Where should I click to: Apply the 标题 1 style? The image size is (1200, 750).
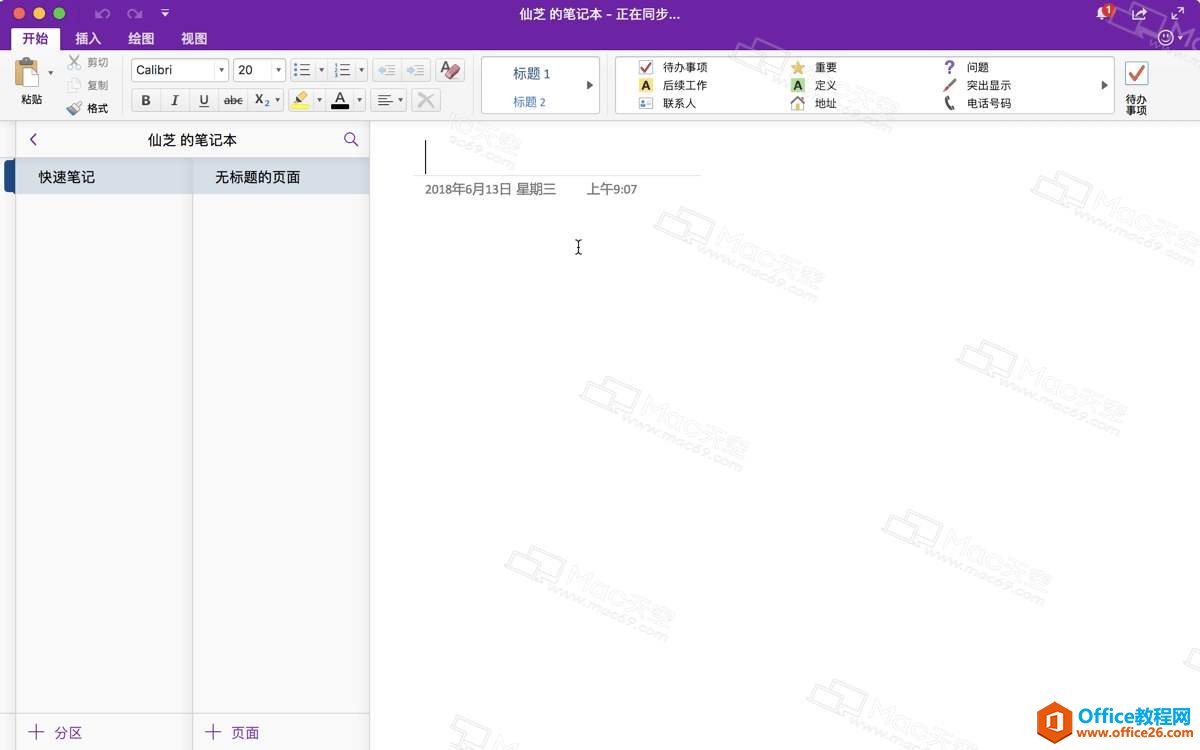point(531,74)
